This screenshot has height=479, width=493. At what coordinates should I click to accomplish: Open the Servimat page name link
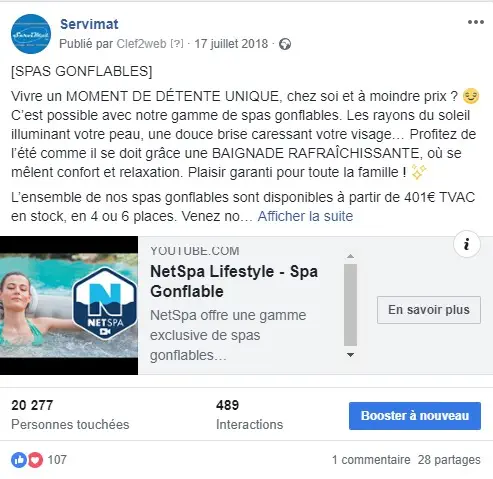coord(89,24)
